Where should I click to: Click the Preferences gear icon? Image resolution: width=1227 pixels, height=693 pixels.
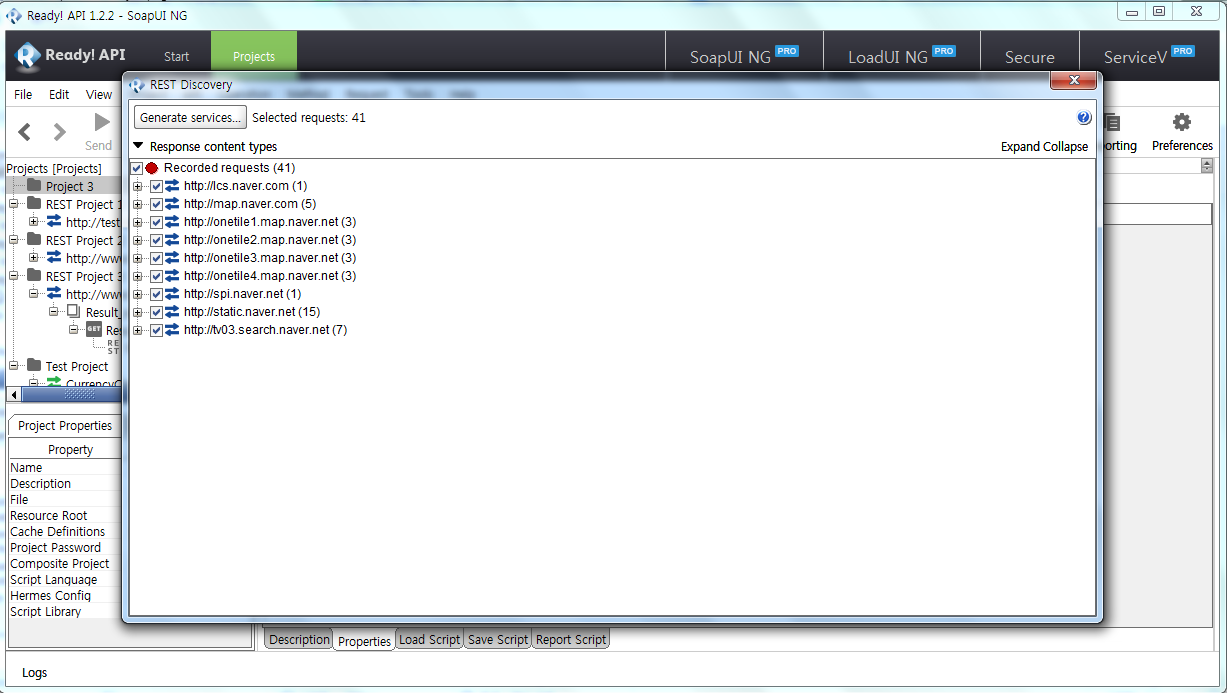tap(1181, 123)
